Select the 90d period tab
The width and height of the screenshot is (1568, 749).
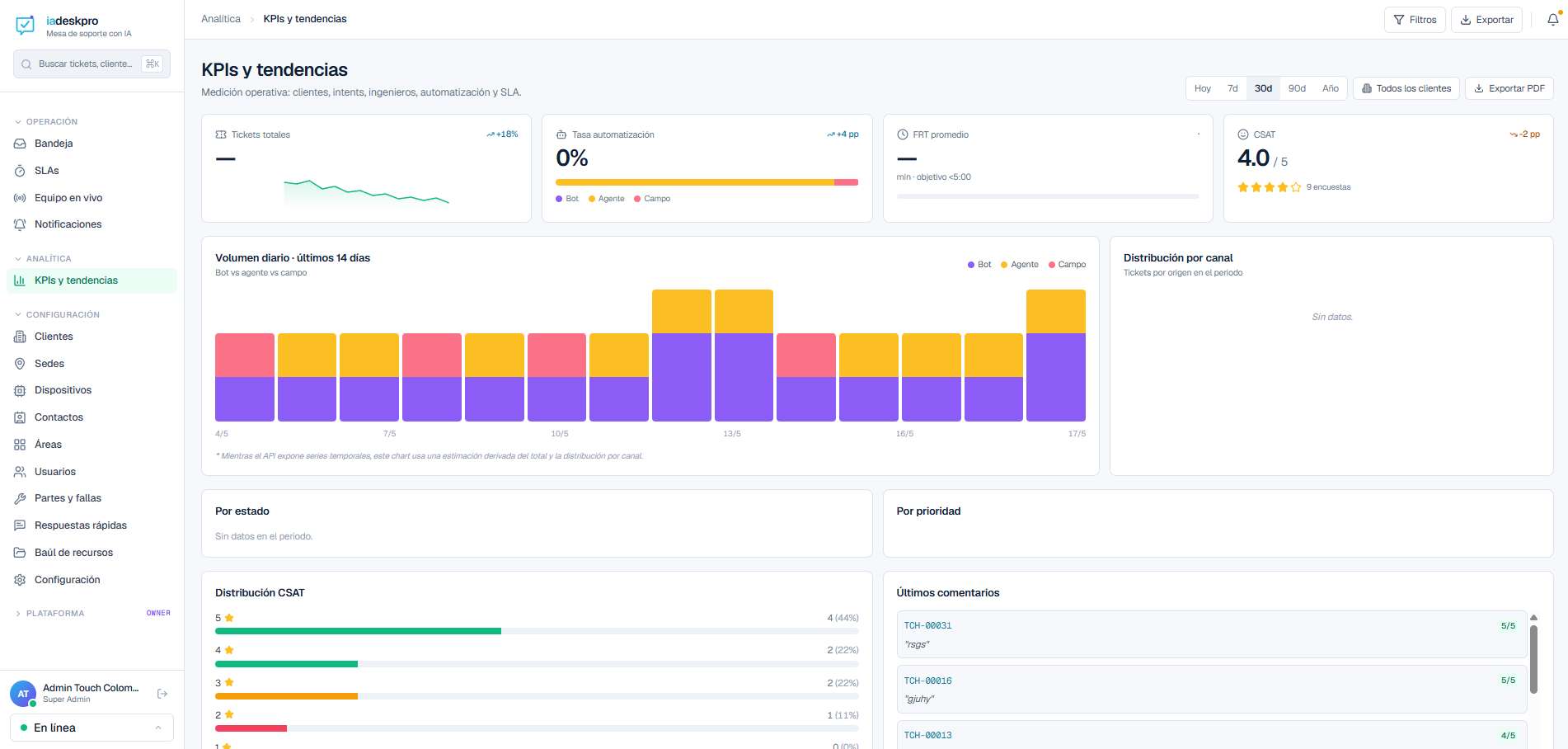point(1298,88)
